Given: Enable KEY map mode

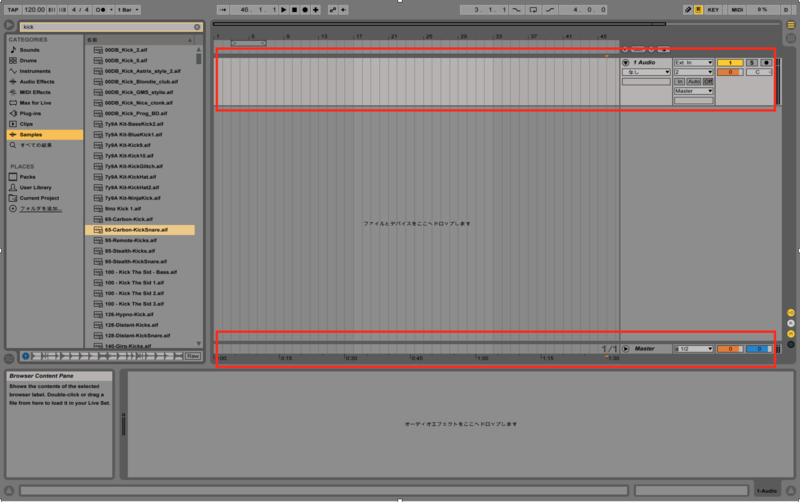Looking at the screenshot, I should tap(713, 10).
